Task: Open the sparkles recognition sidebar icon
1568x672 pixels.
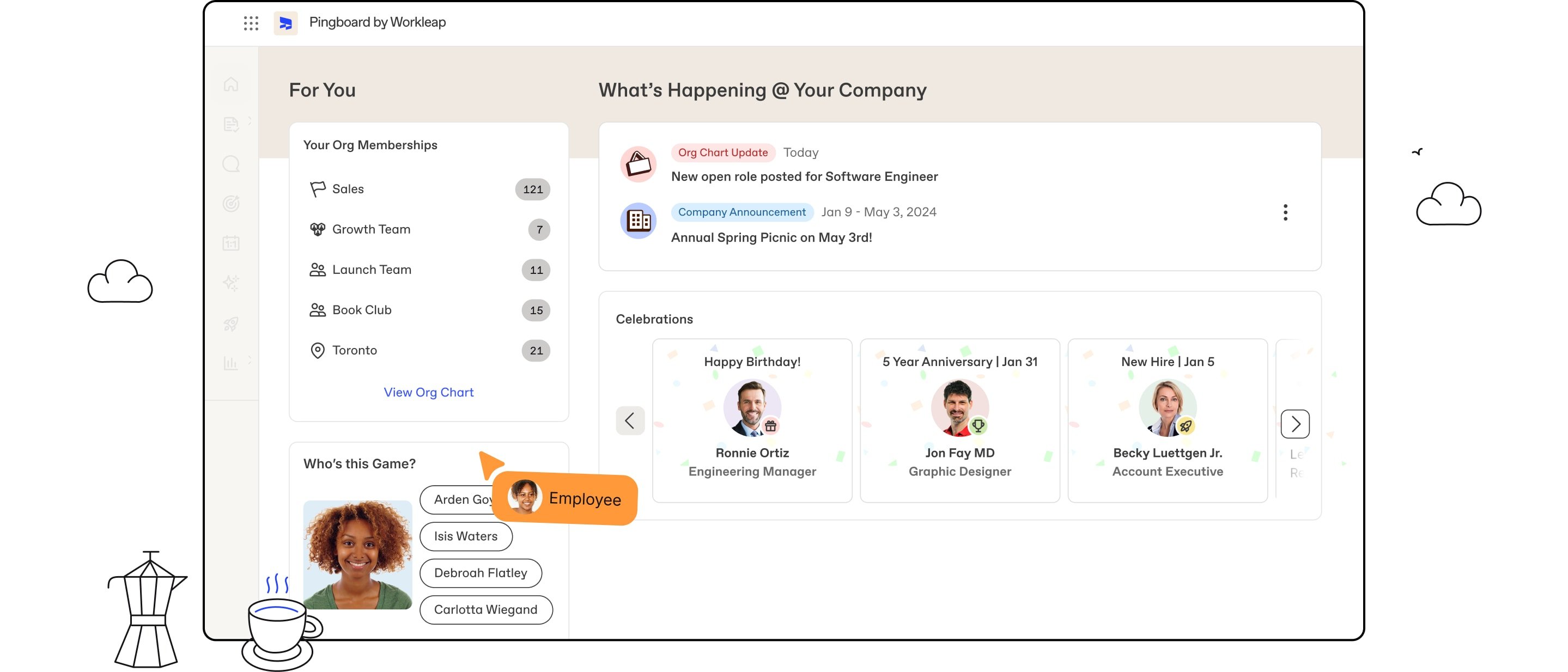Action: (230, 283)
